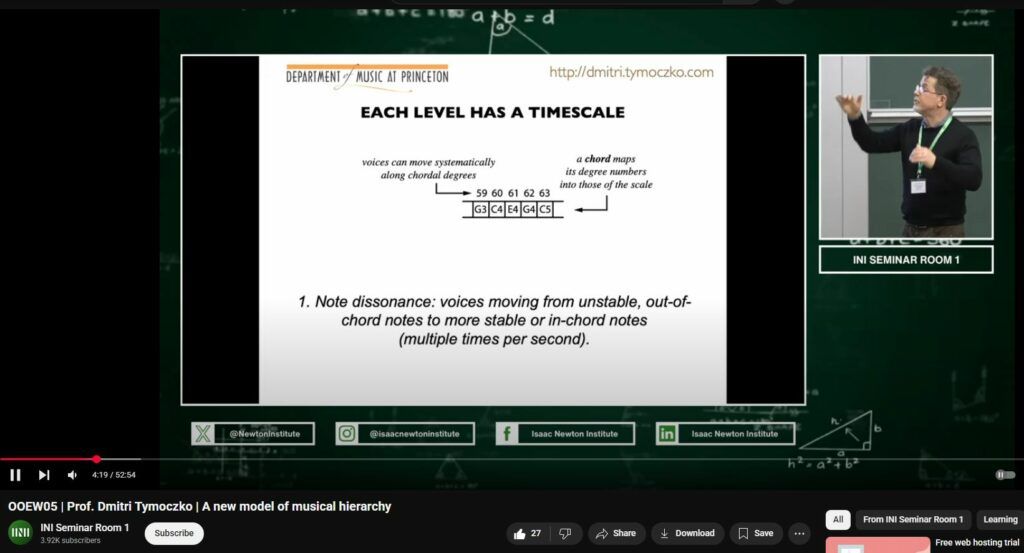
Task: Share the video
Action: coord(616,533)
